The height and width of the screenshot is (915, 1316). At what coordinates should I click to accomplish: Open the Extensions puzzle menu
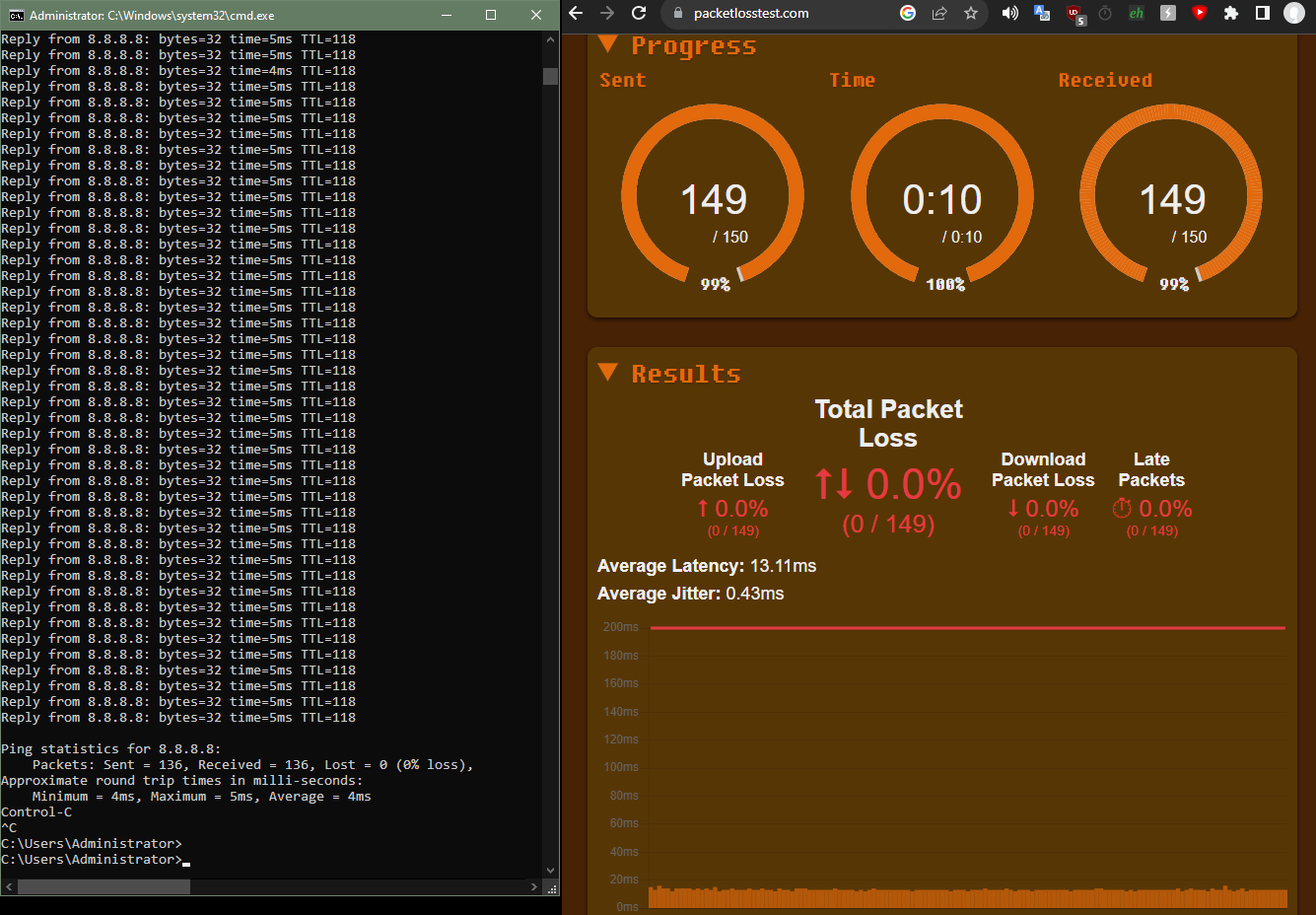1231,13
